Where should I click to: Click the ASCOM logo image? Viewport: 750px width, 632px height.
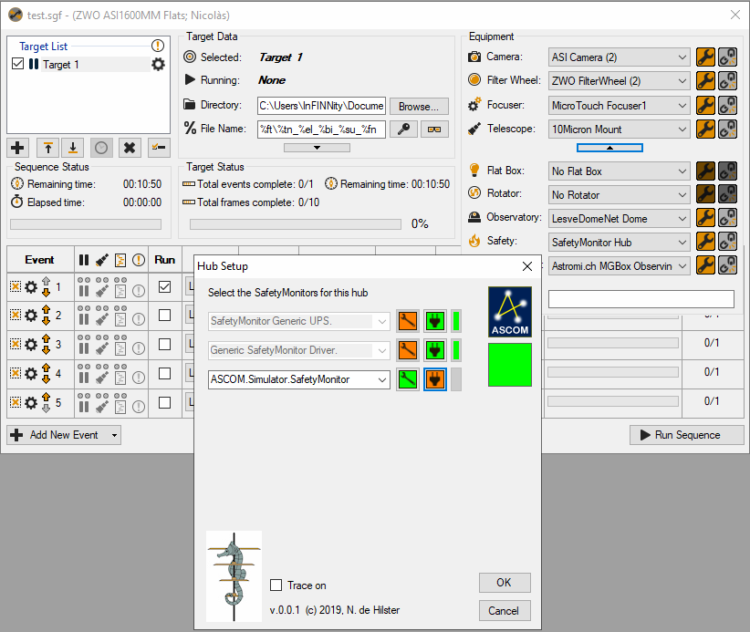[x=510, y=311]
